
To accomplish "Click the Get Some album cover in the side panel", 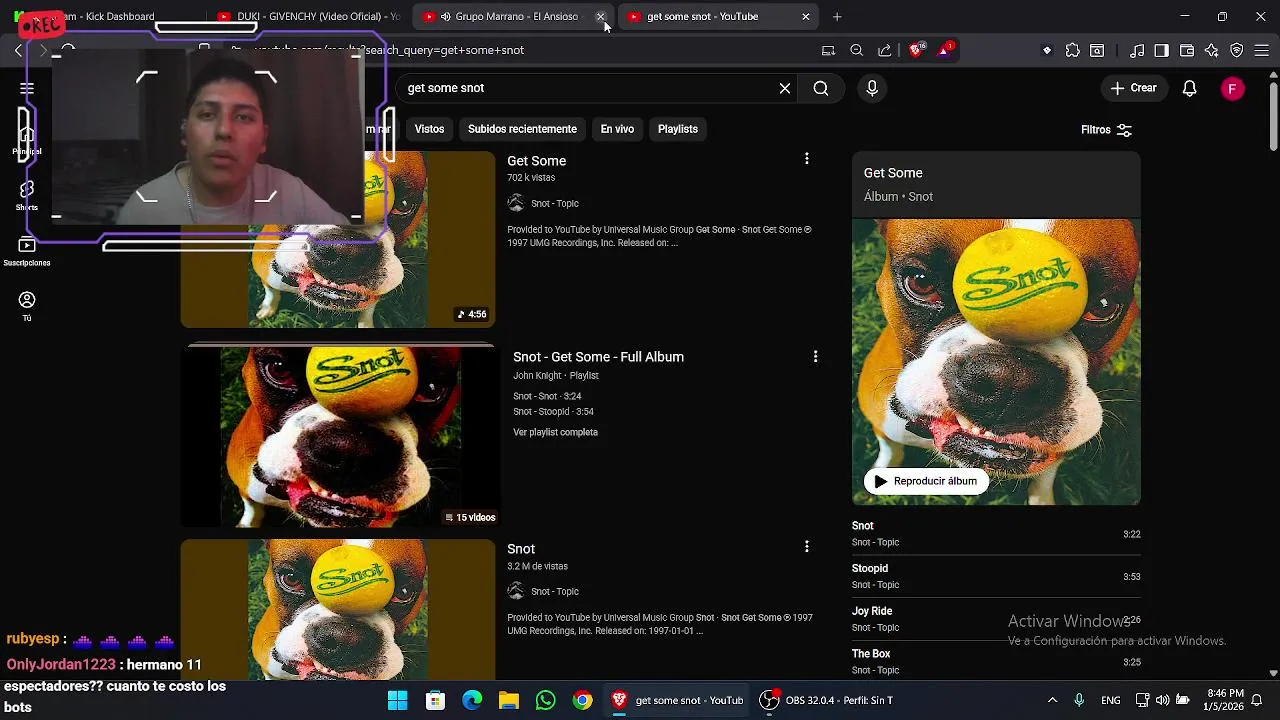I will tap(996, 362).
